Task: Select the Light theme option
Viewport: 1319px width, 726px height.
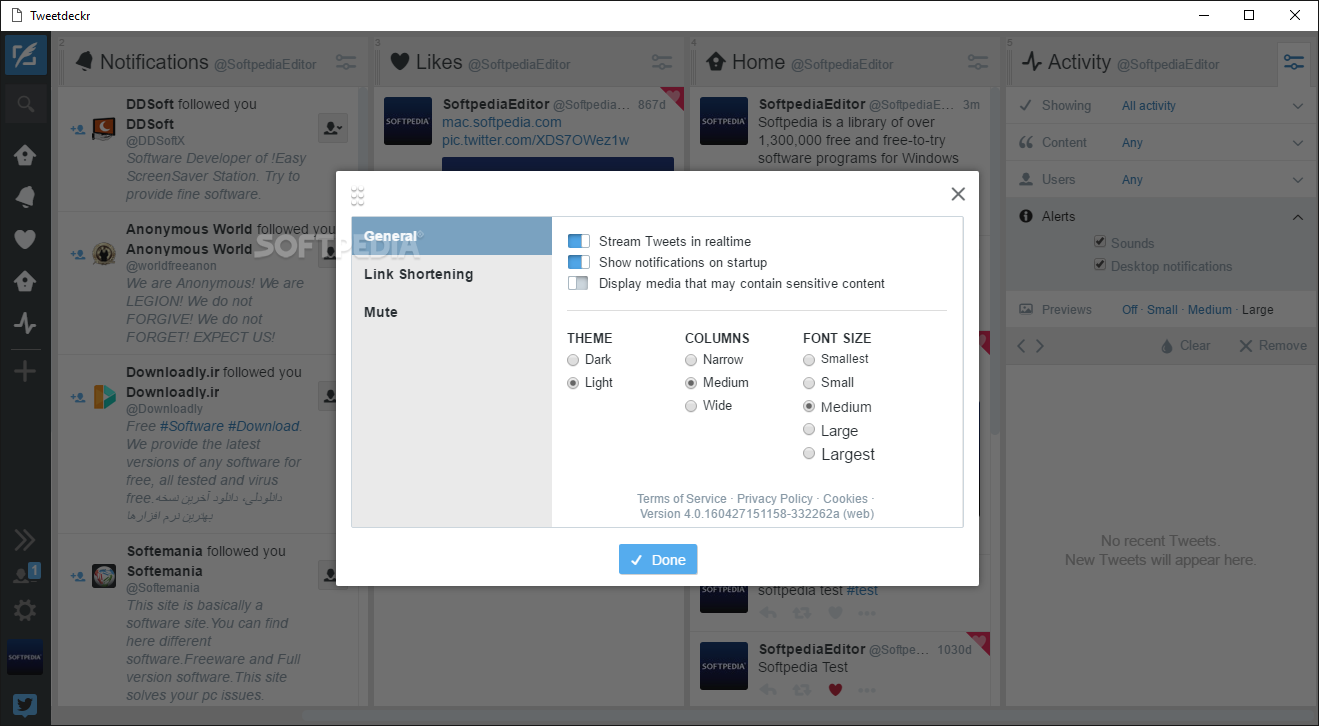Action: click(573, 383)
